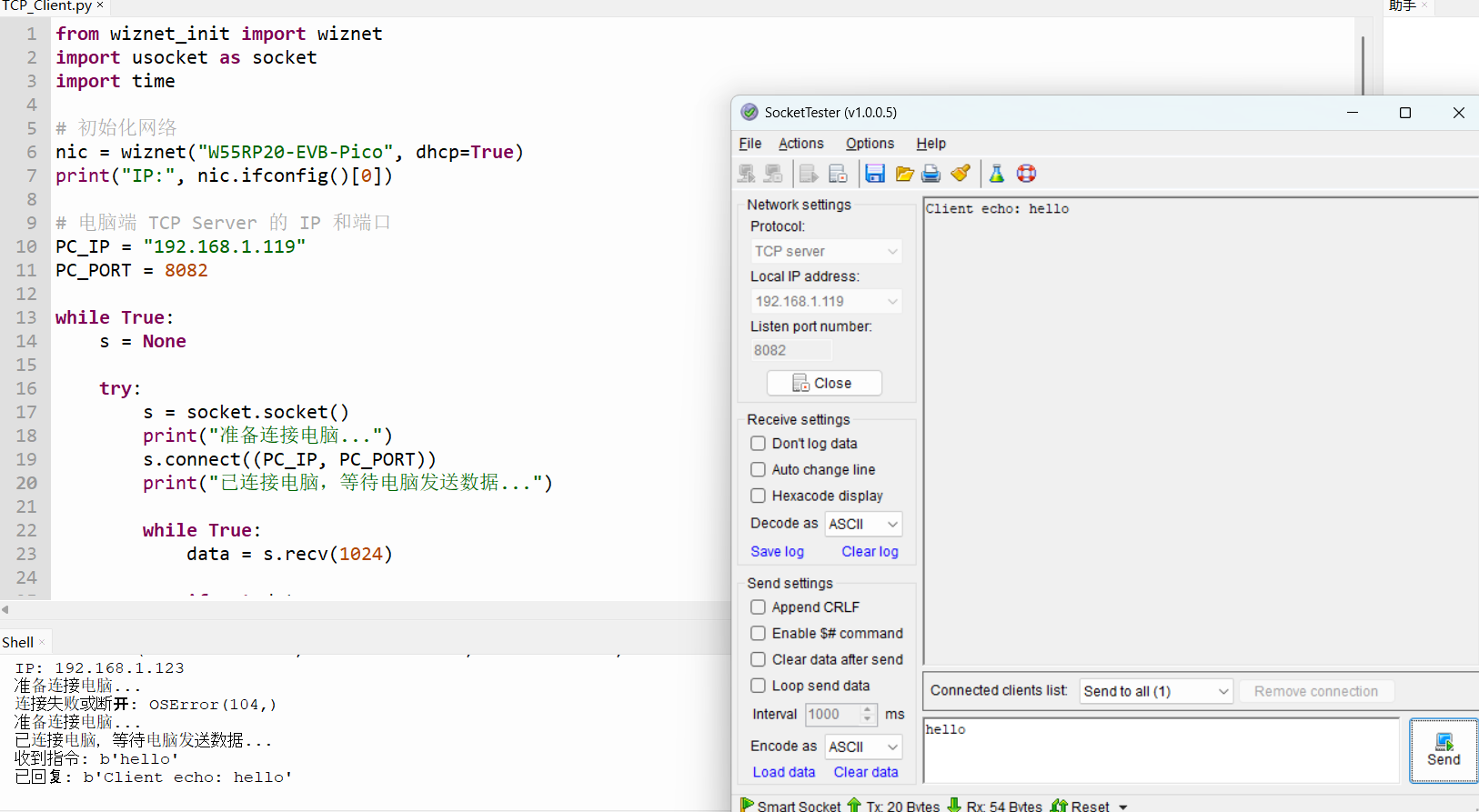Click the yellow open folder icon
The image size is (1479, 812).
click(904, 174)
